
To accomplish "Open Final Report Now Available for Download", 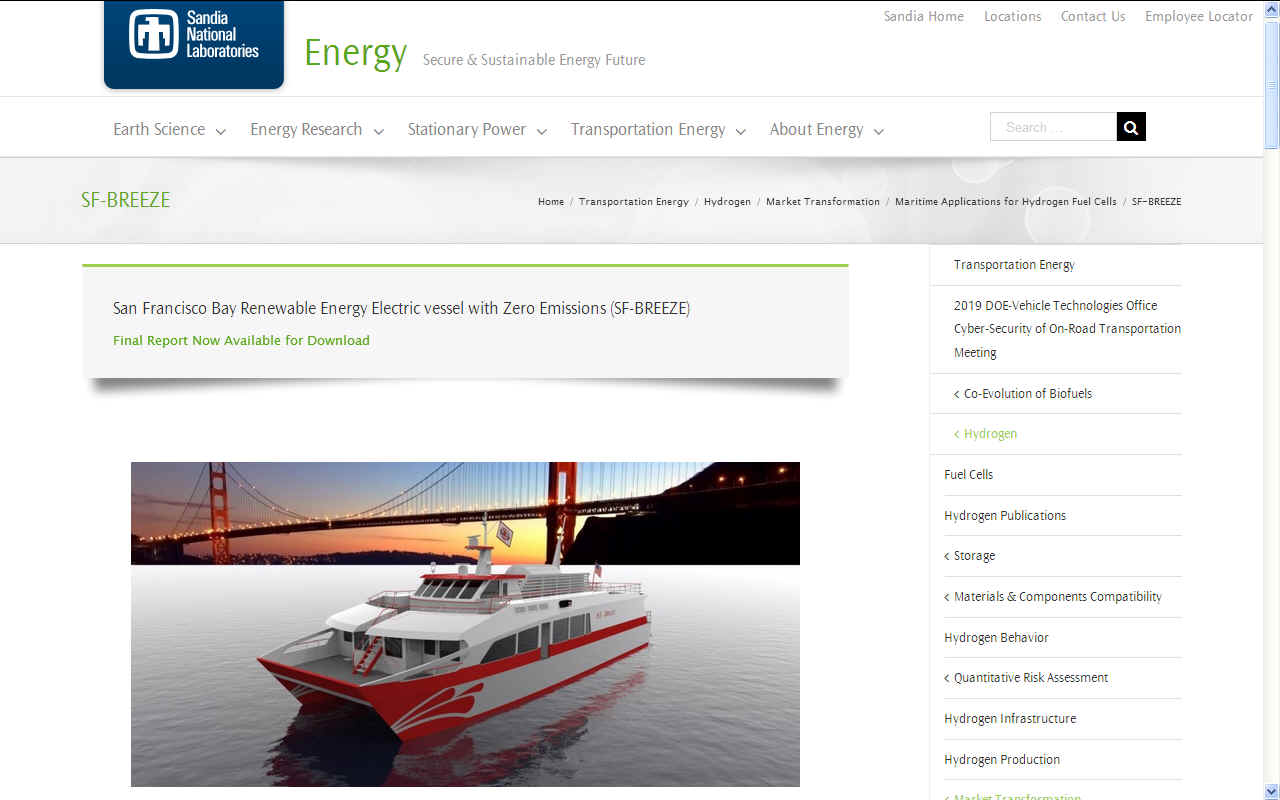I will point(241,340).
